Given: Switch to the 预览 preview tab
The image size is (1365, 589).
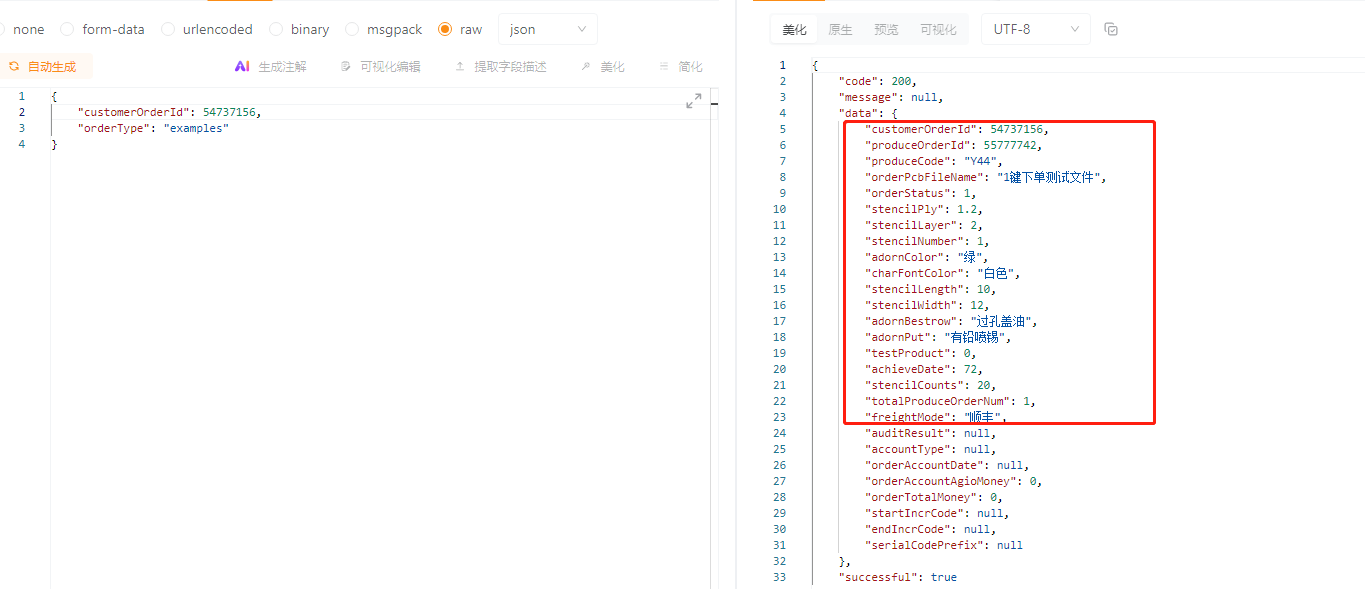Looking at the screenshot, I should 885,30.
